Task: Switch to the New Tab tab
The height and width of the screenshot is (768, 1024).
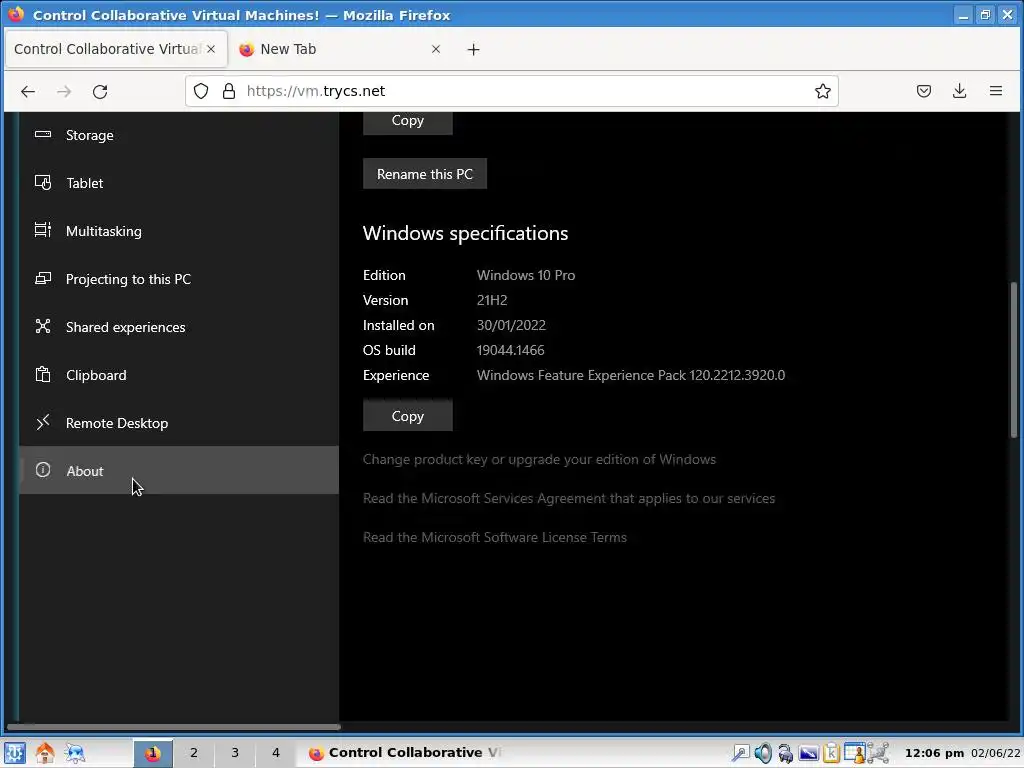Action: tap(338, 50)
